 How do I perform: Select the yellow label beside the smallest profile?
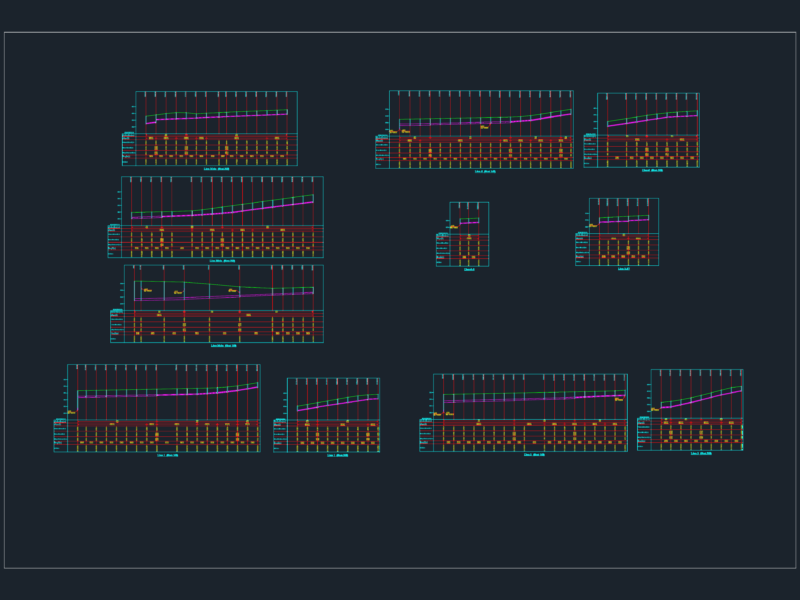coord(454,227)
